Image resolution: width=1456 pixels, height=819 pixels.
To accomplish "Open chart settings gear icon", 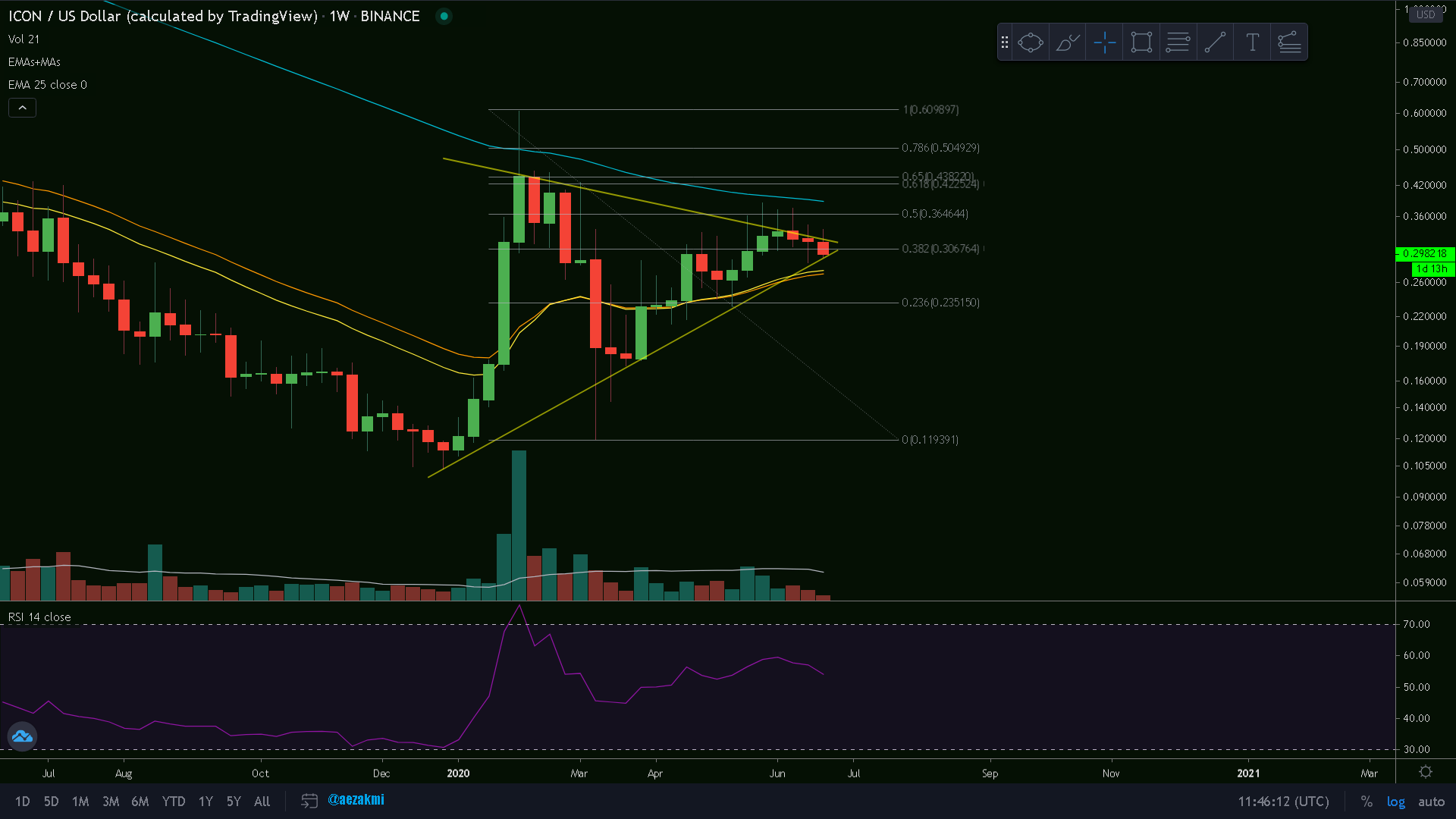I will point(1426,772).
